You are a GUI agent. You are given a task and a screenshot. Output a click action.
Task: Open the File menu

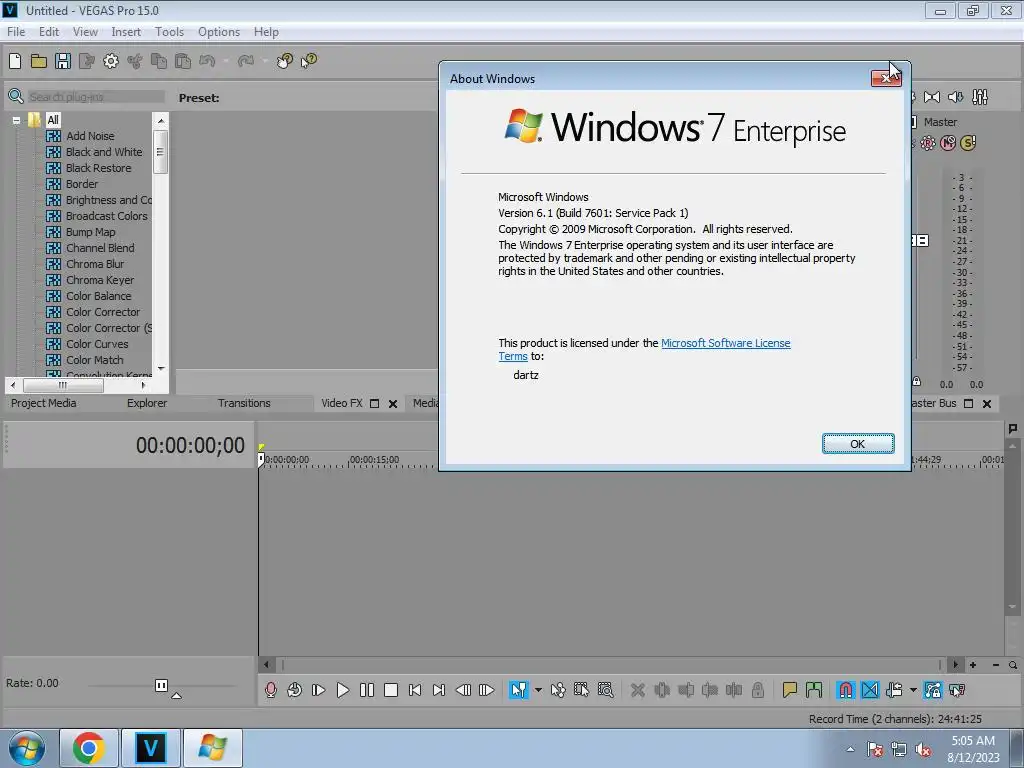(16, 31)
